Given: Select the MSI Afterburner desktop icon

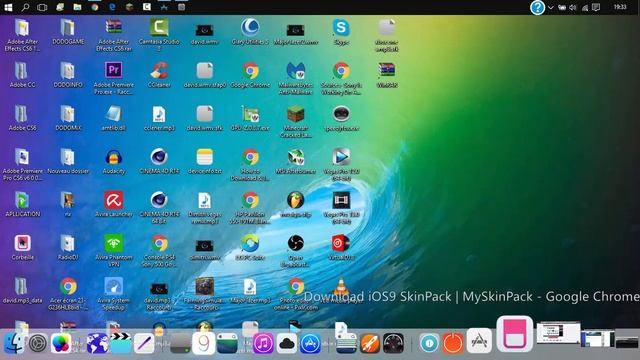Looking at the screenshot, I should pos(296,157).
